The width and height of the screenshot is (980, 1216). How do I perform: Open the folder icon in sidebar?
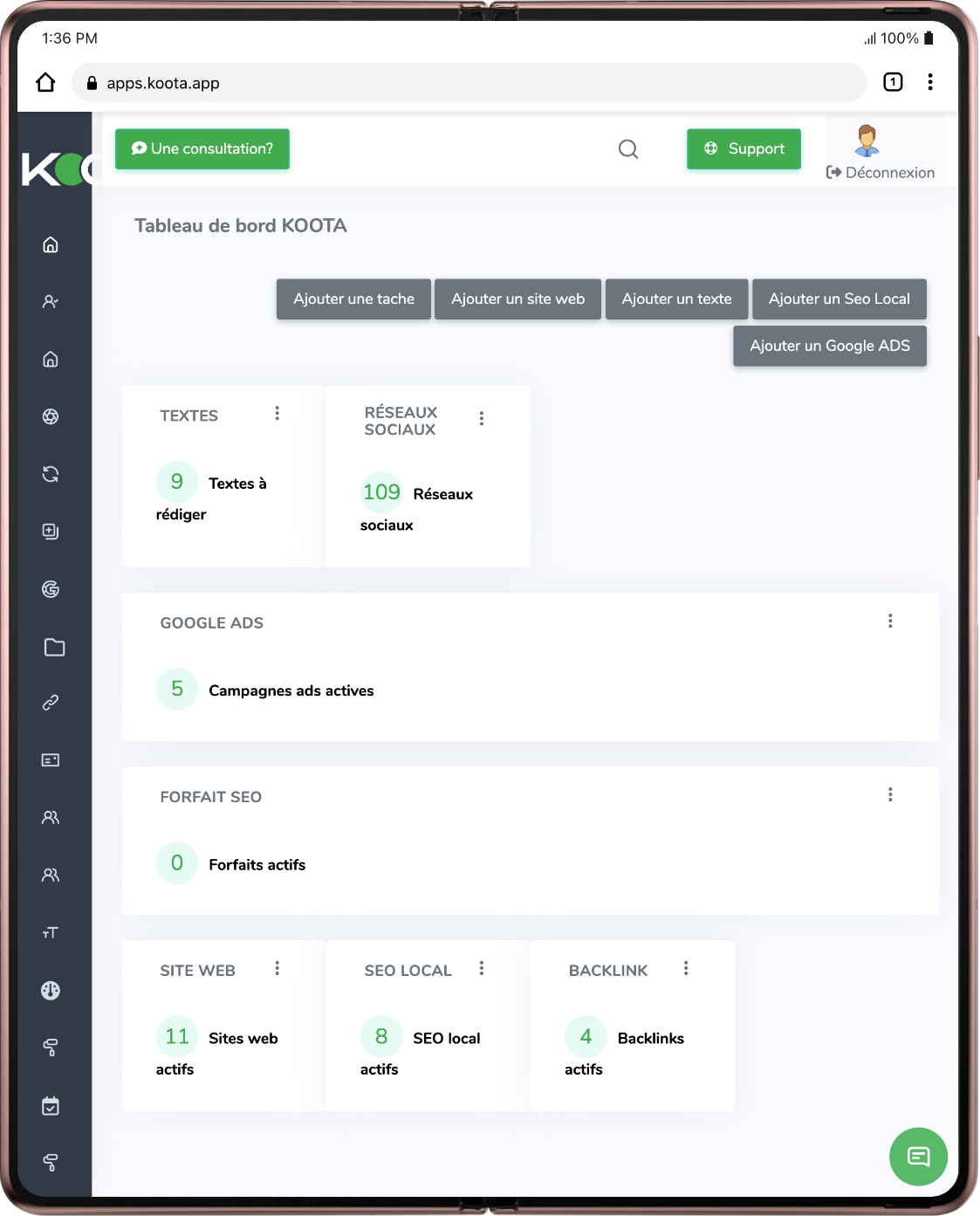(54, 647)
